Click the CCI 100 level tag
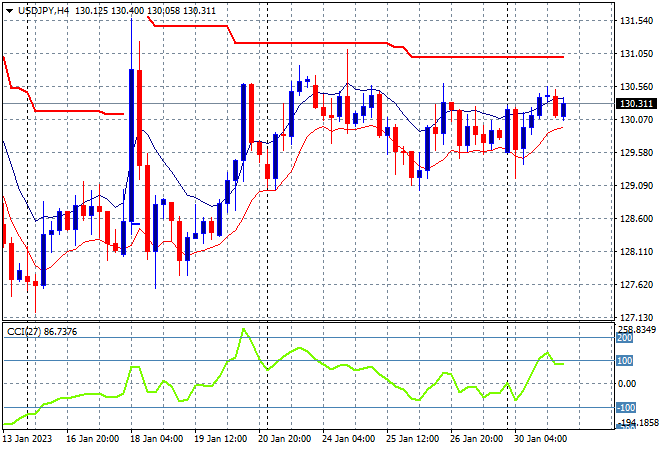This screenshot has width=660, height=450. pyautogui.click(x=625, y=361)
